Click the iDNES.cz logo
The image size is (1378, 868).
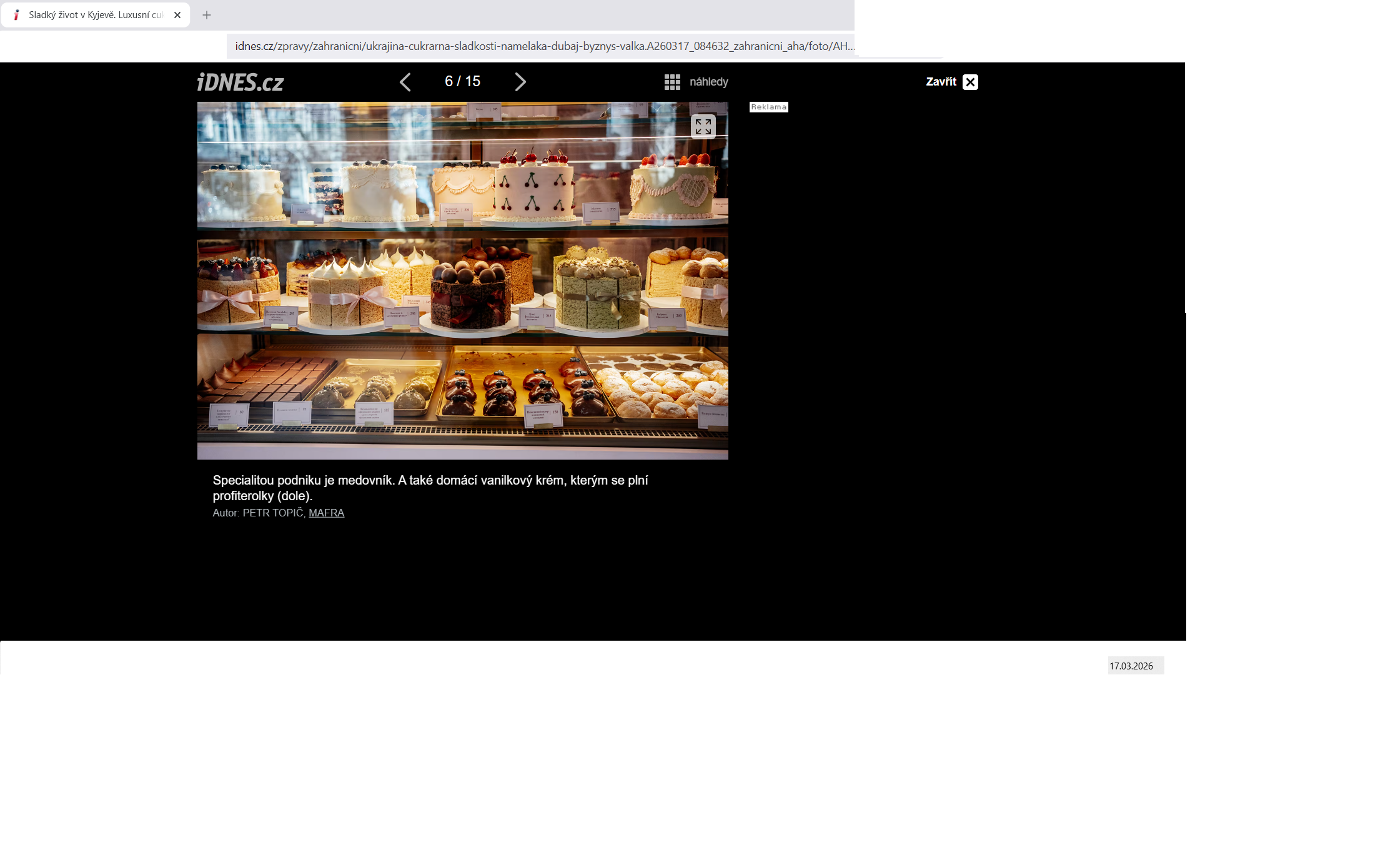coord(240,82)
